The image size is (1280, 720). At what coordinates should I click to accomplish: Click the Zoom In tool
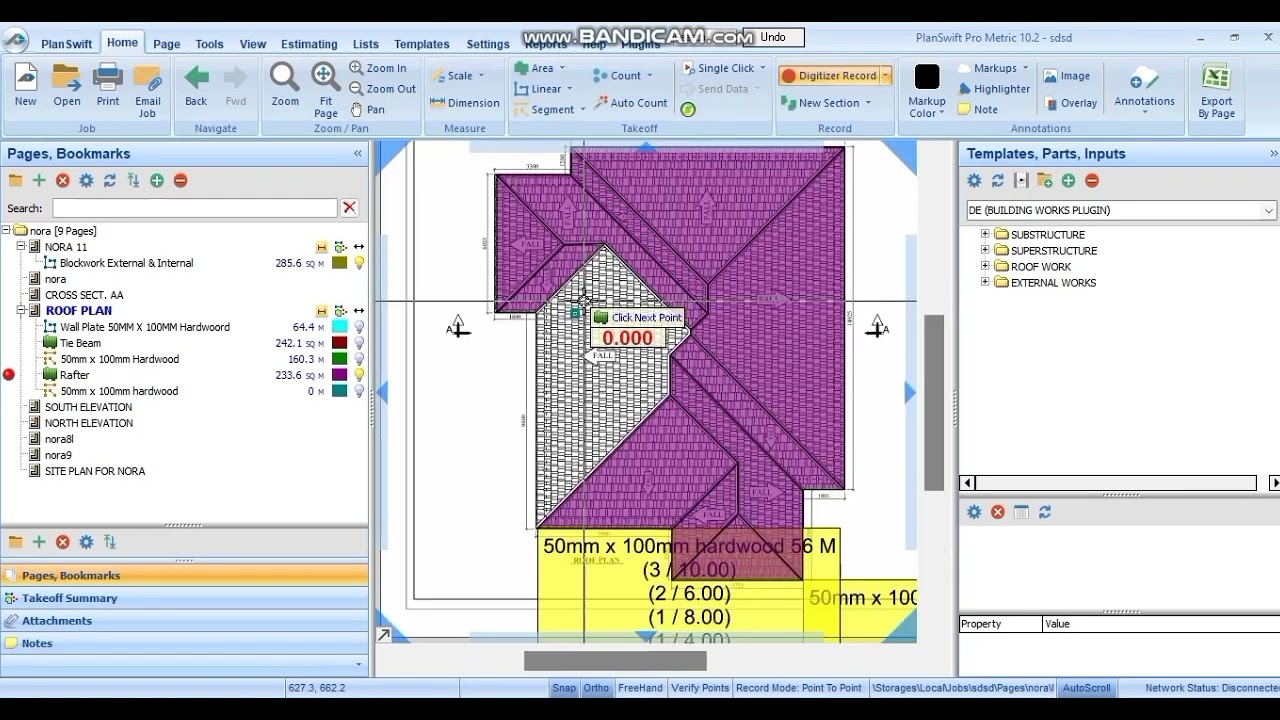pos(378,68)
